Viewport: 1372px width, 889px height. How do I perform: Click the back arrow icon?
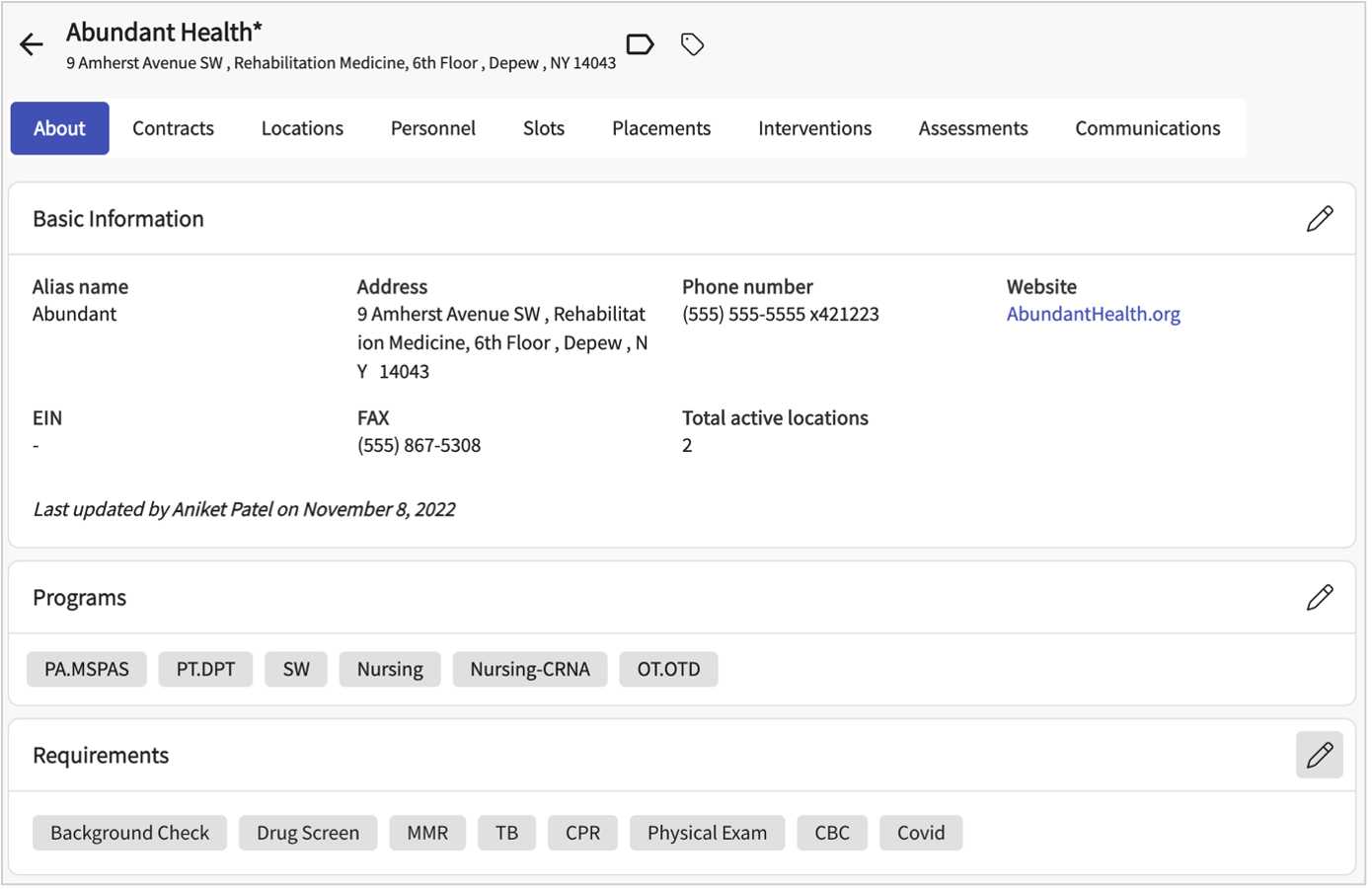point(32,44)
